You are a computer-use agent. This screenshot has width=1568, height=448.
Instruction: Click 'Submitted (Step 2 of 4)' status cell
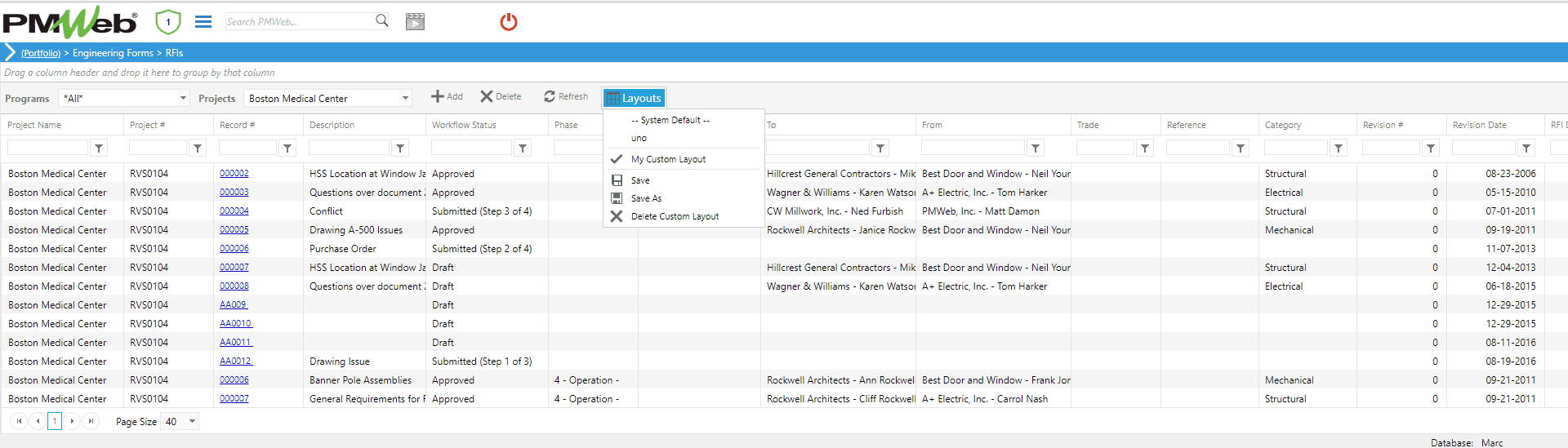482,249
